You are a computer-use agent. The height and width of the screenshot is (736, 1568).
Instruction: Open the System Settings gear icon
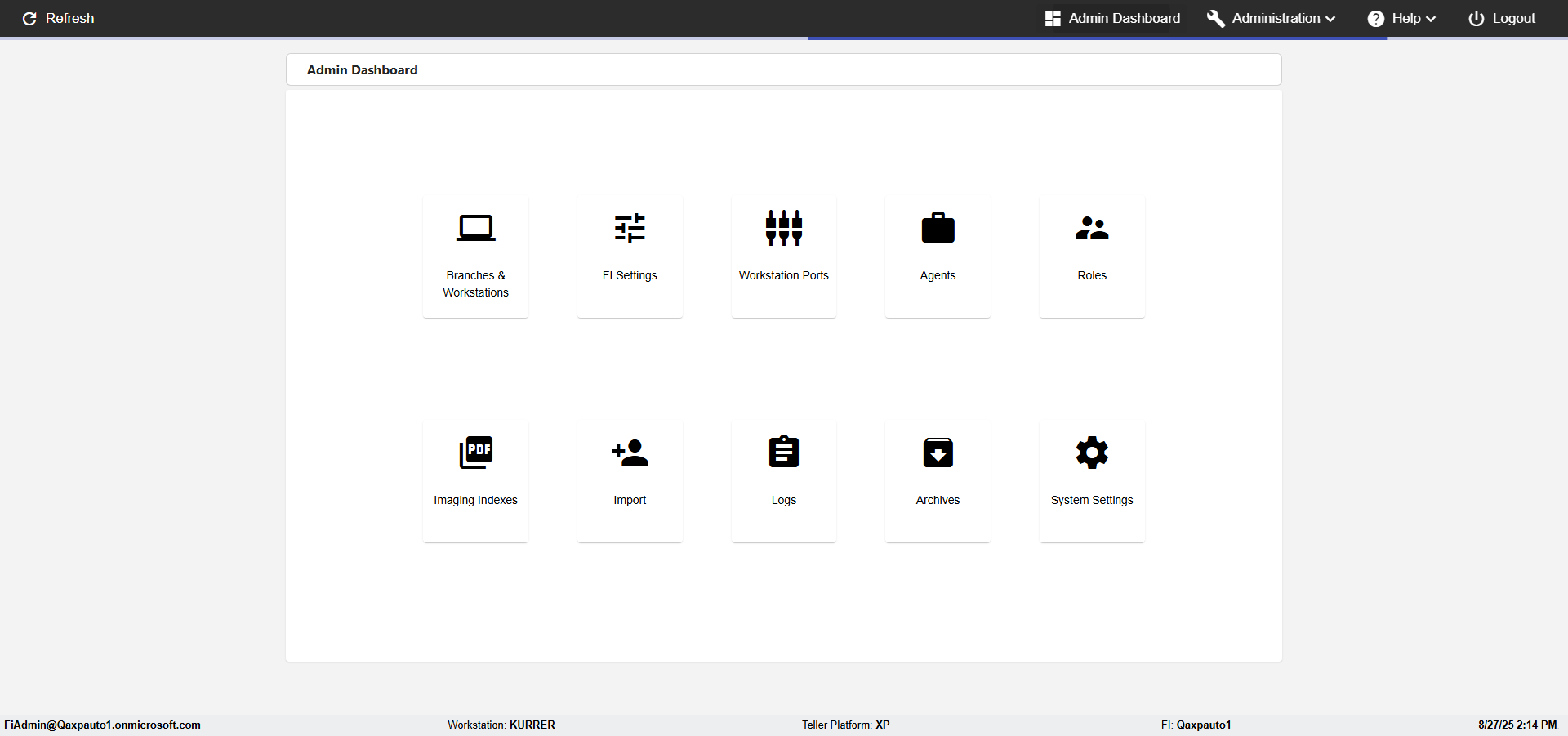[x=1092, y=453]
